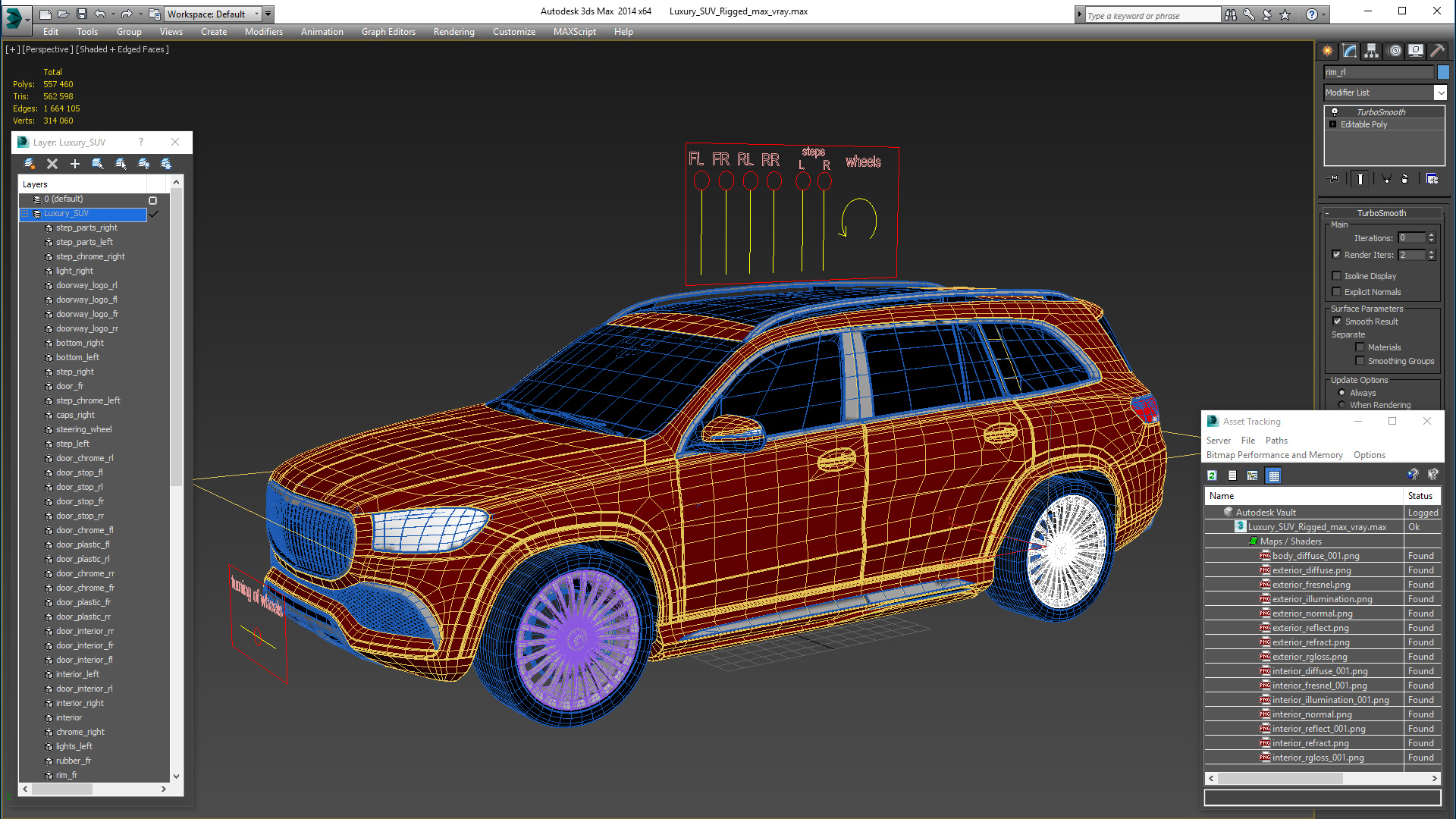Open the Modifier List dropdown
Viewport: 1456px width, 819px height.
pos(1440,93)
